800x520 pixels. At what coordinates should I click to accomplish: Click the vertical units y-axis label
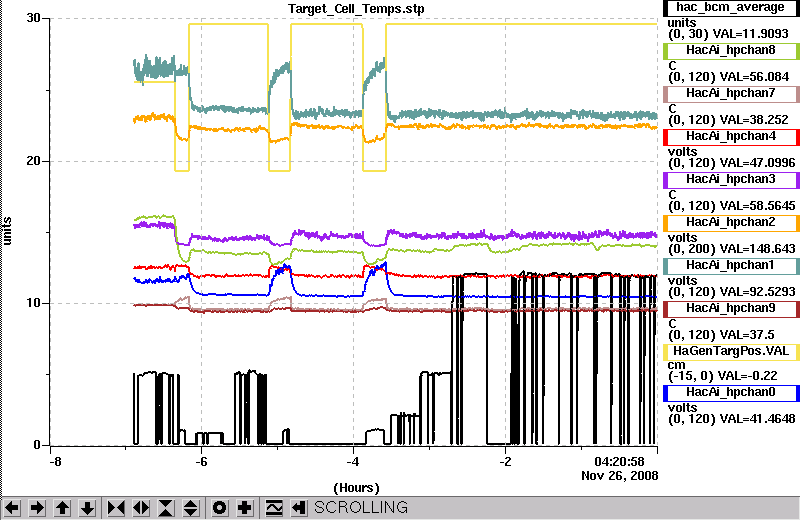(7, 231)
